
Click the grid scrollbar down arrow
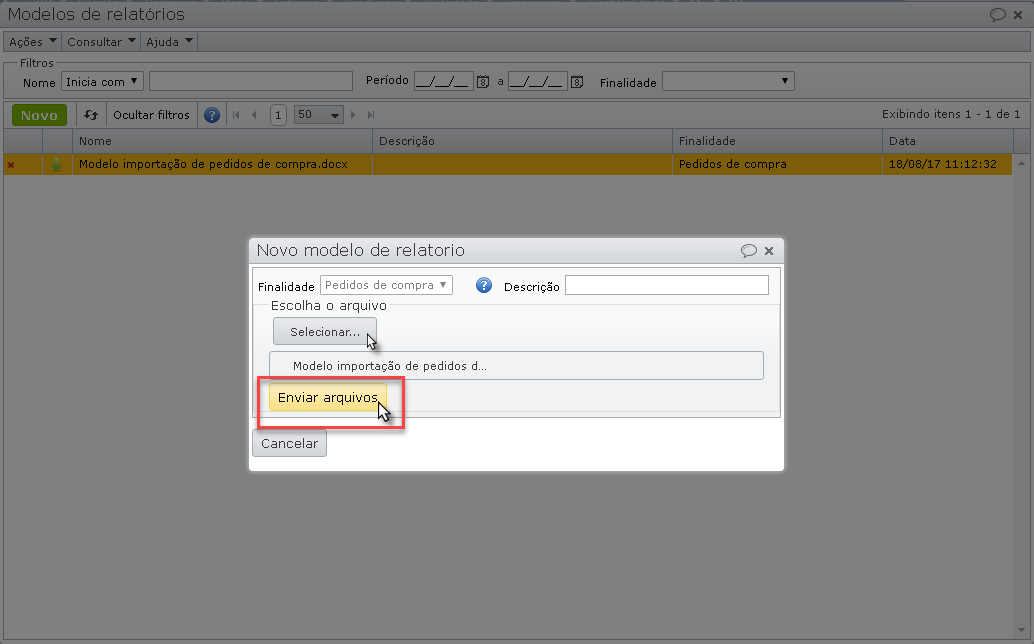[x=1021, y=630]
